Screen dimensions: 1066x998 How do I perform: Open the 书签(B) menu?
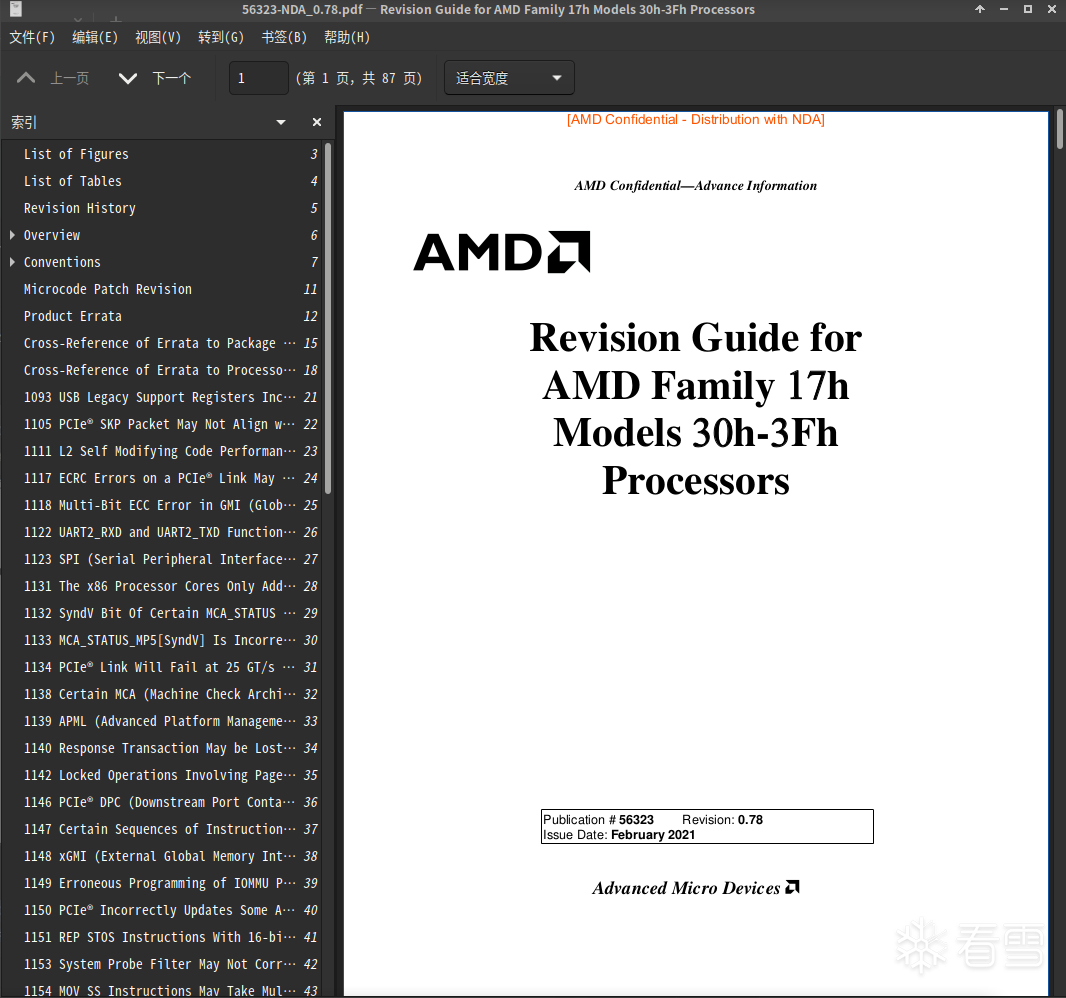pos(284,37)
